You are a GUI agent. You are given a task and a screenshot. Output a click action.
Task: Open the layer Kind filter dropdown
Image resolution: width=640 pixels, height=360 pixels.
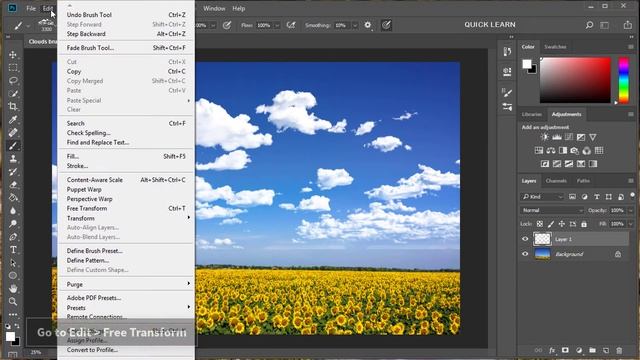542,197
